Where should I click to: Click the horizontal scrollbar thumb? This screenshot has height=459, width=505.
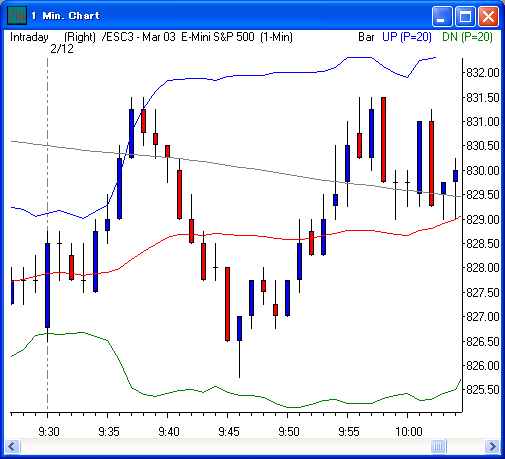coord(438,446)
